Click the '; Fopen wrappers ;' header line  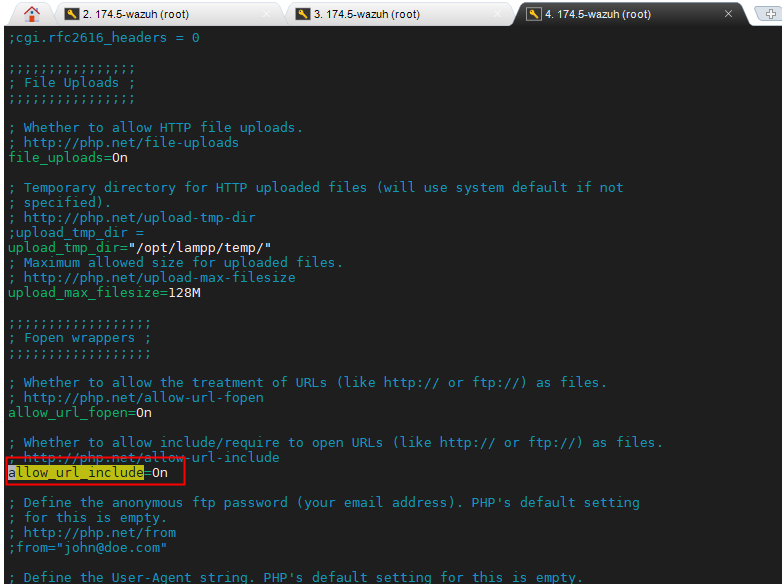pyautogui.click(x=80, y=338)
